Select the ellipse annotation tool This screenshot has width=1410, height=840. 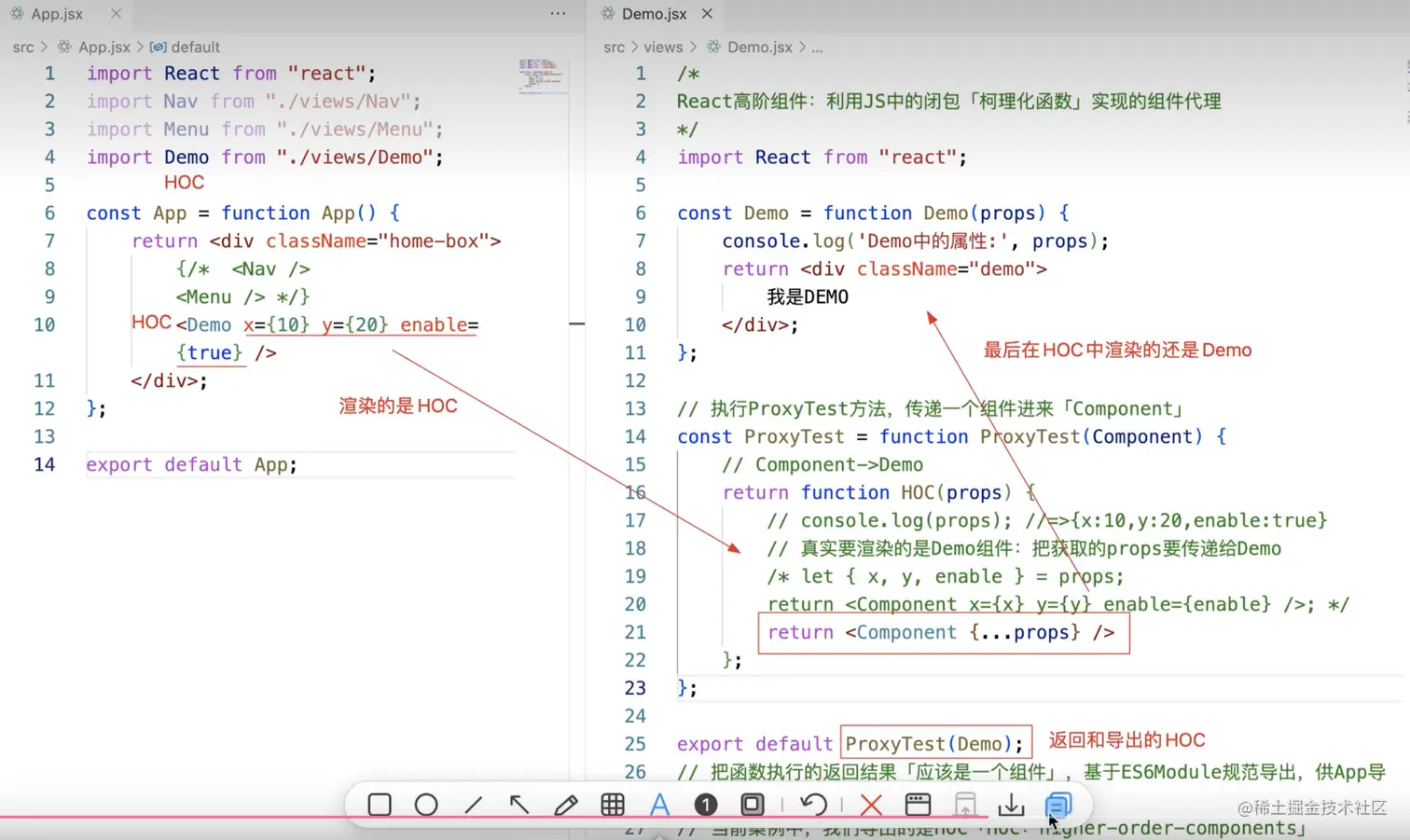click(426, 805)
